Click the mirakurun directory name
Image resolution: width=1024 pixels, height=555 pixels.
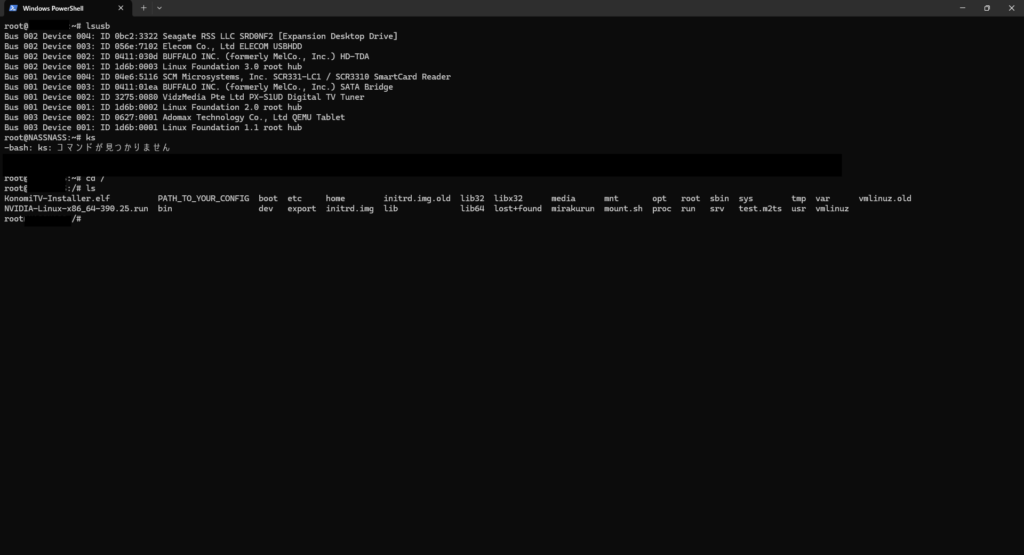click(x=573, y=209)
